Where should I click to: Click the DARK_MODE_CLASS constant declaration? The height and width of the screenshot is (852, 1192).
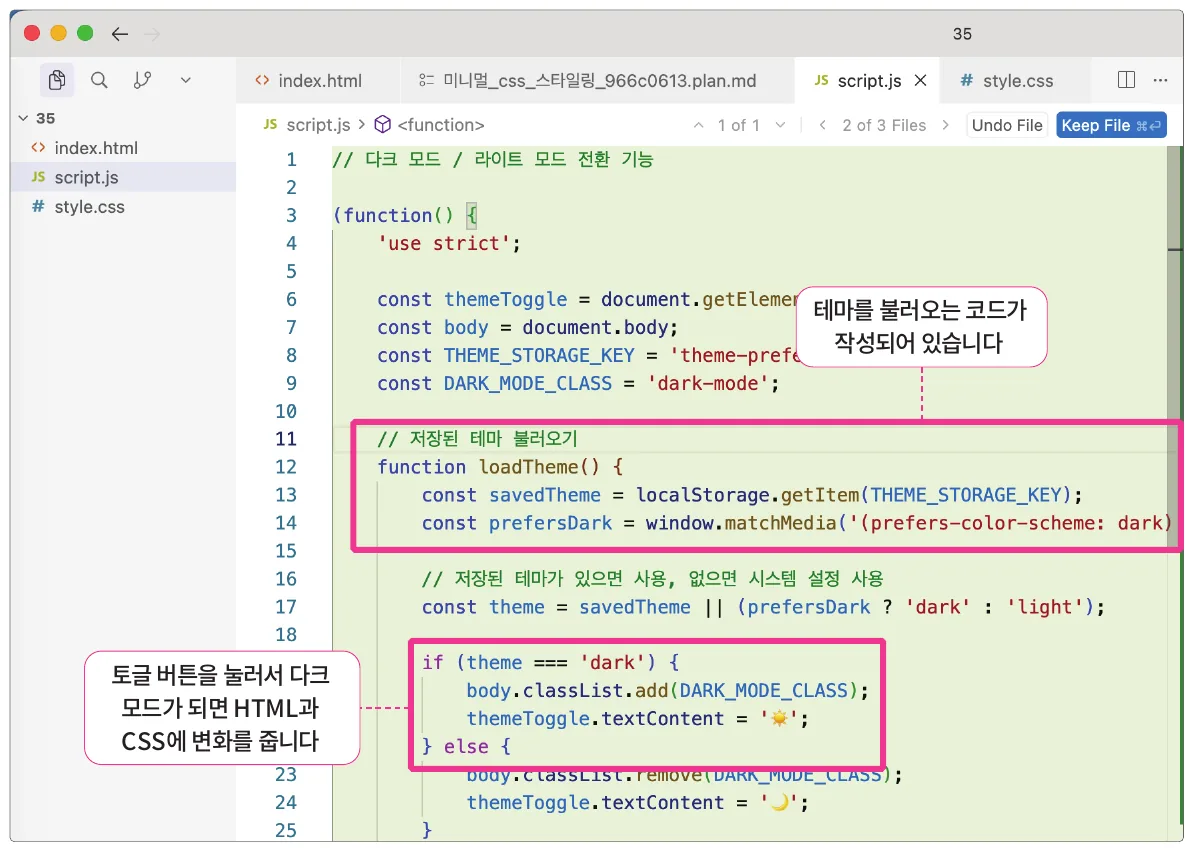[x=578, y=383]
